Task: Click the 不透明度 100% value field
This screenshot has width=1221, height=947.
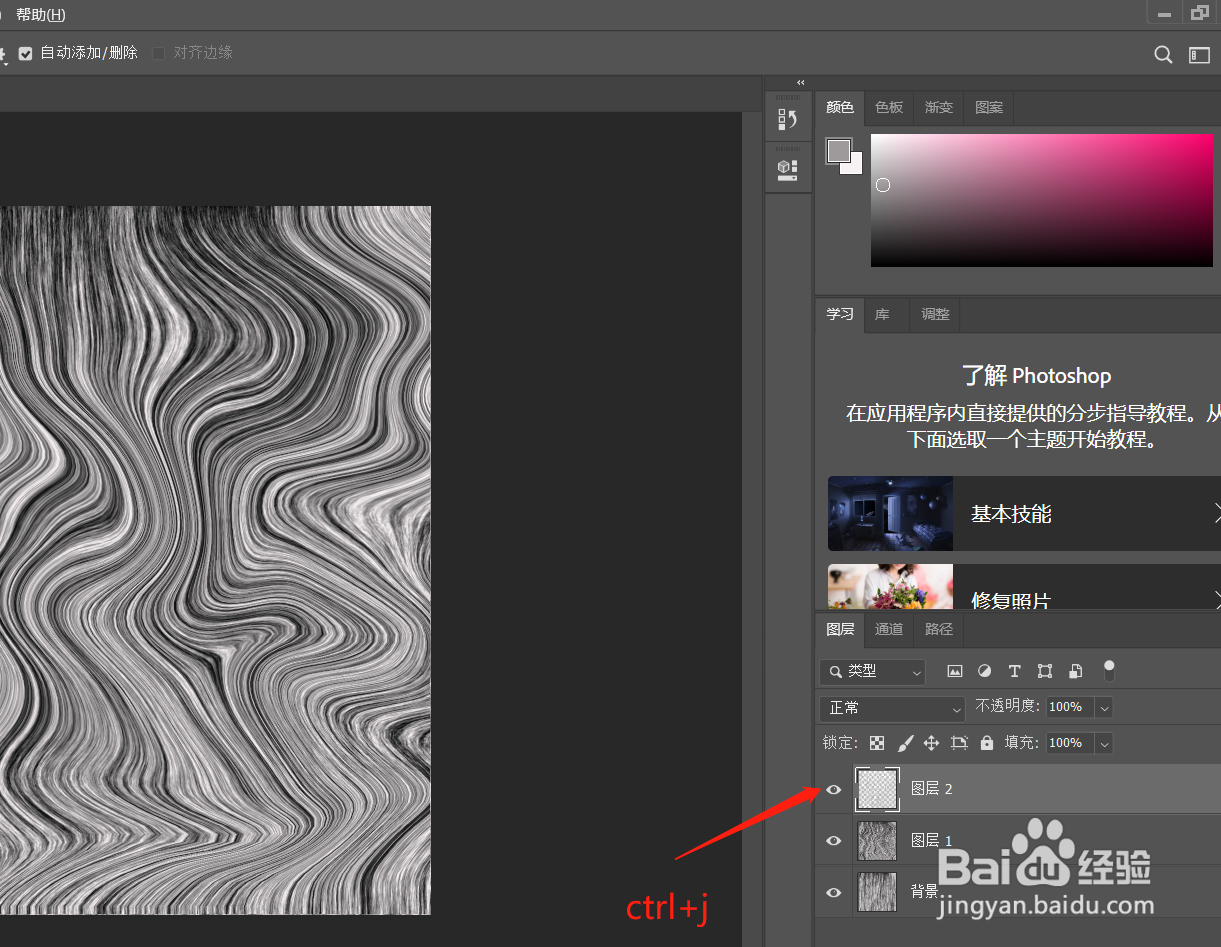Action: (x=1070, y=708)
